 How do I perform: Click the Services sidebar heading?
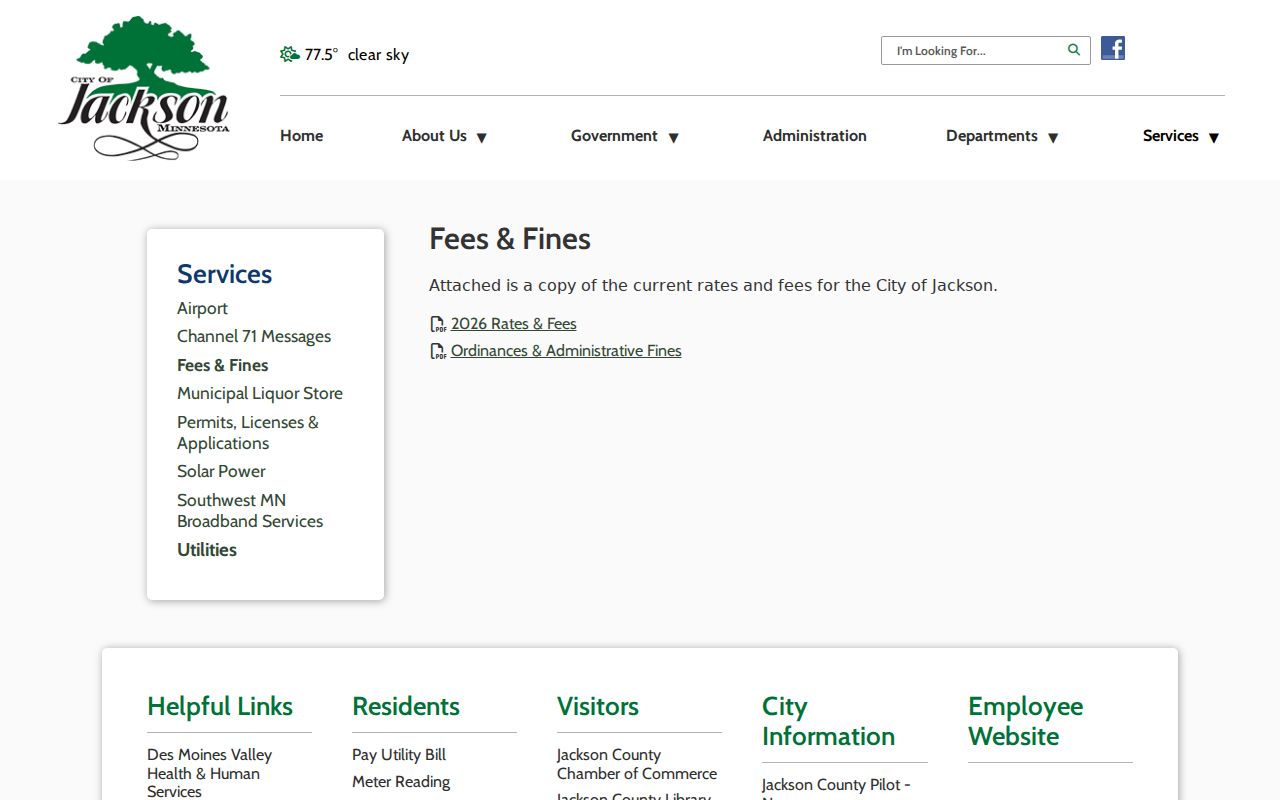pos(225,274)
